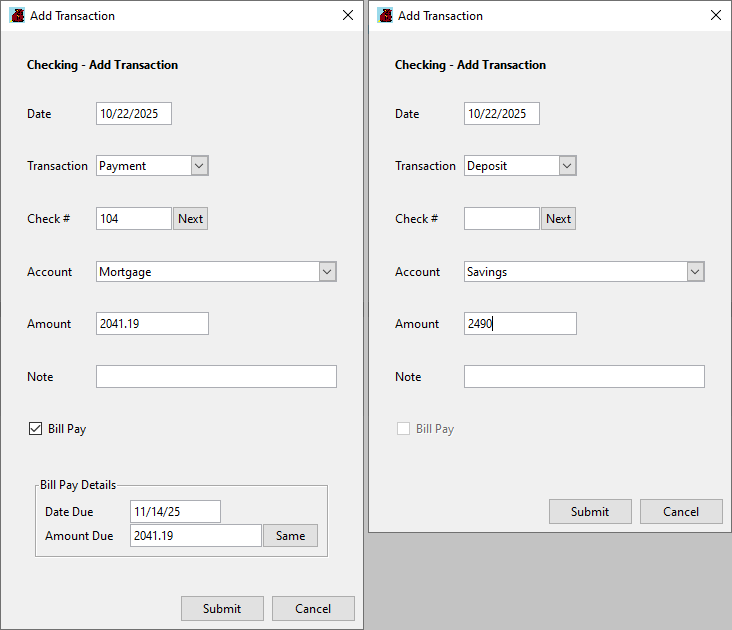Viewport: 732px width, 630px height.
Task: Cancel the Payment transaction dialog
Action: tap(313, 608)
